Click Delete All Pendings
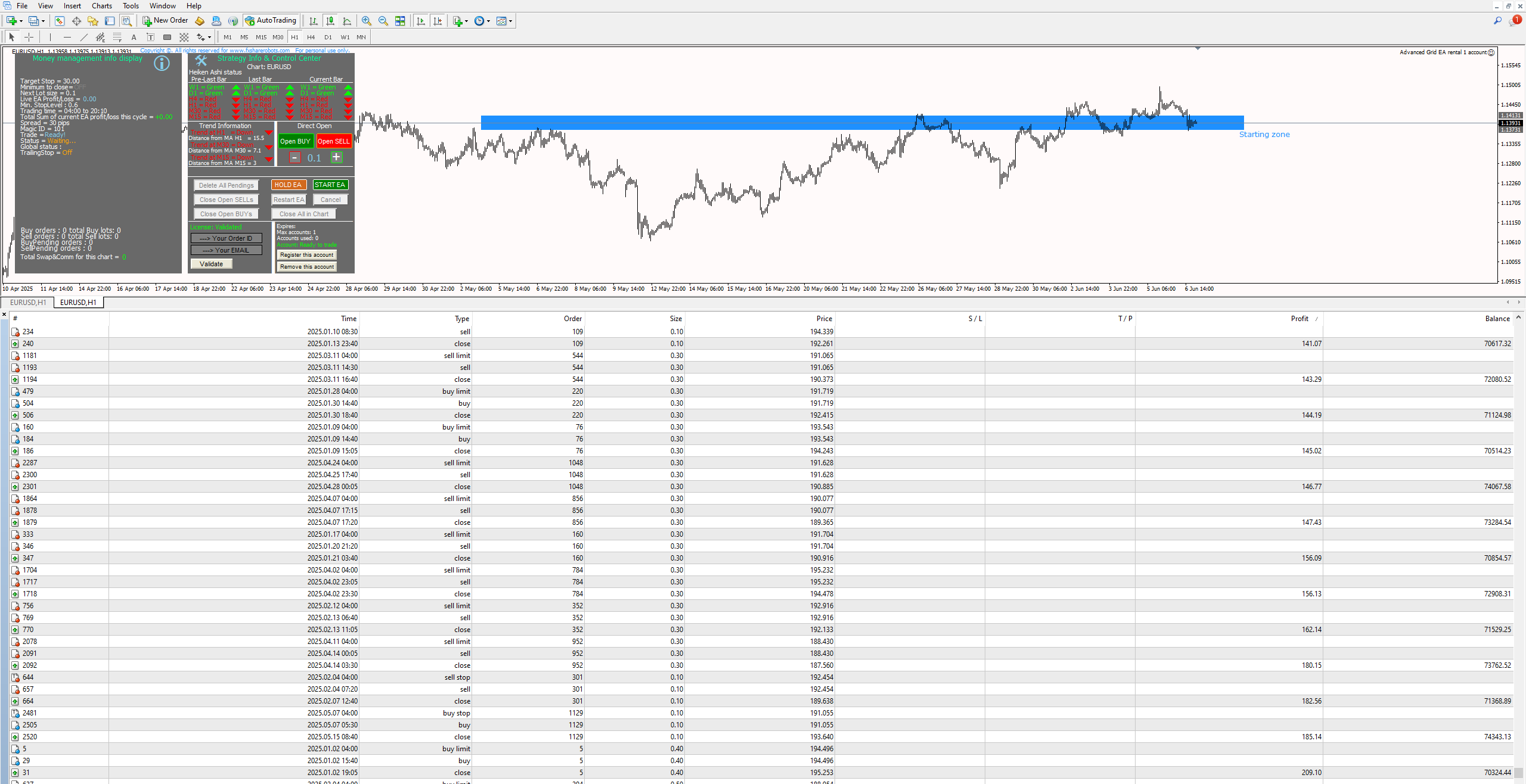Screen dimensions: 1526x784 click(x=226, y=185)
